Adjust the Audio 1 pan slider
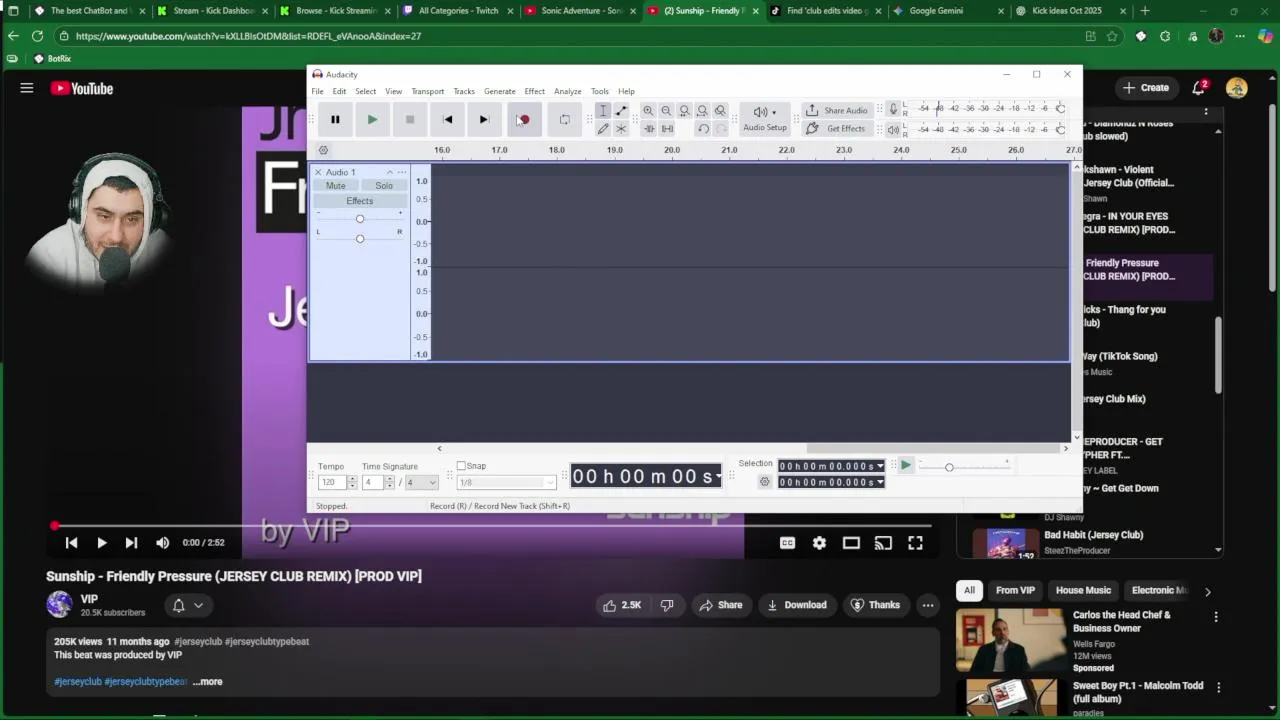The height and width of the screenshot is (720, 1280). point(360,238)
